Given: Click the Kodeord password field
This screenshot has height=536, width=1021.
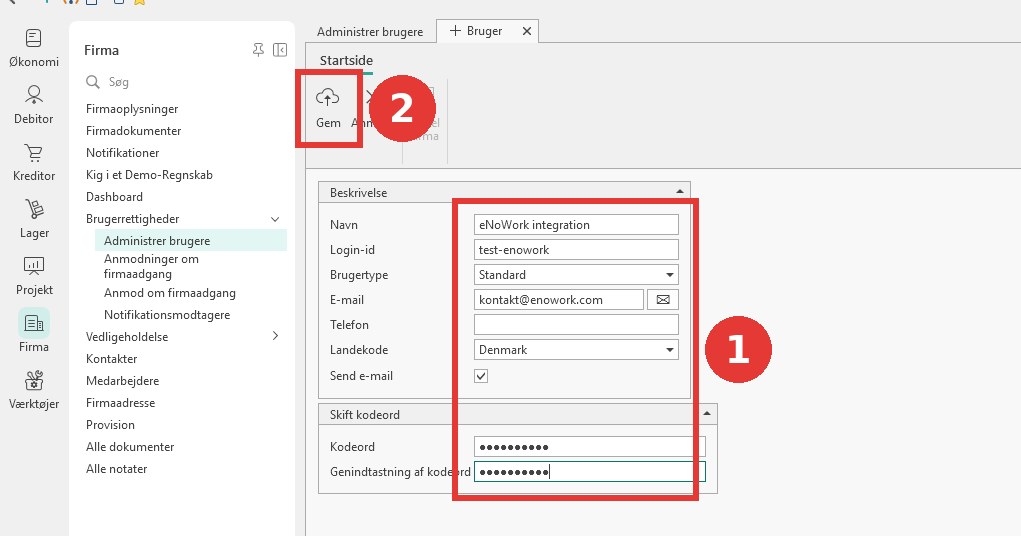Looking at the screenshot, I should tap(589, 447).
